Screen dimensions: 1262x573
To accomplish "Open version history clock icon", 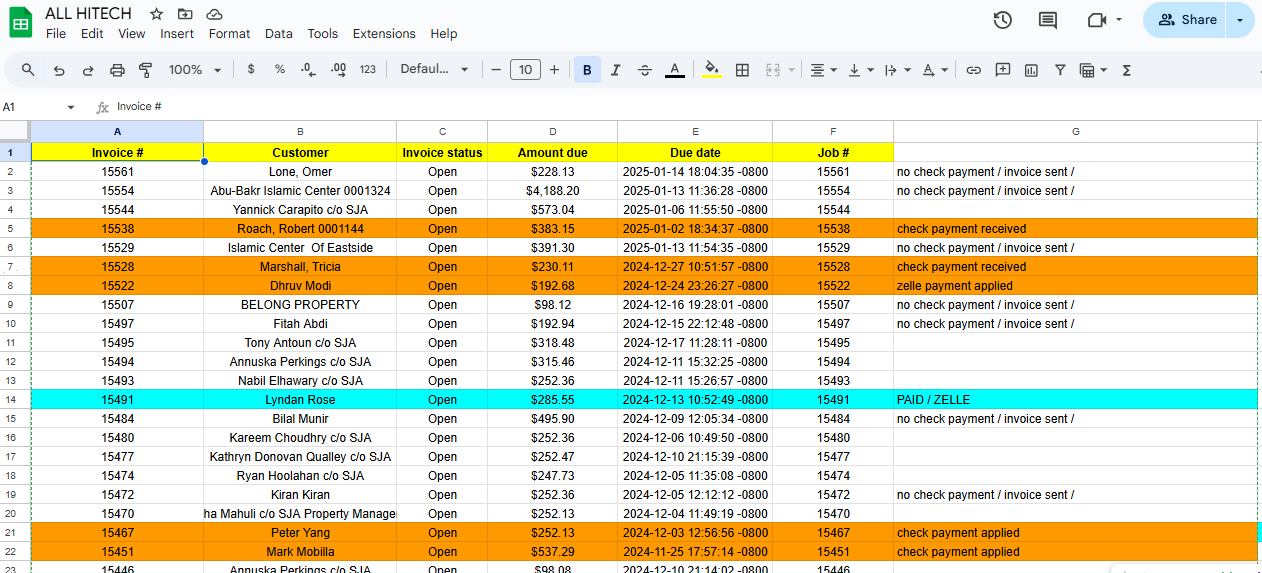I will [x=1002, y=20].
